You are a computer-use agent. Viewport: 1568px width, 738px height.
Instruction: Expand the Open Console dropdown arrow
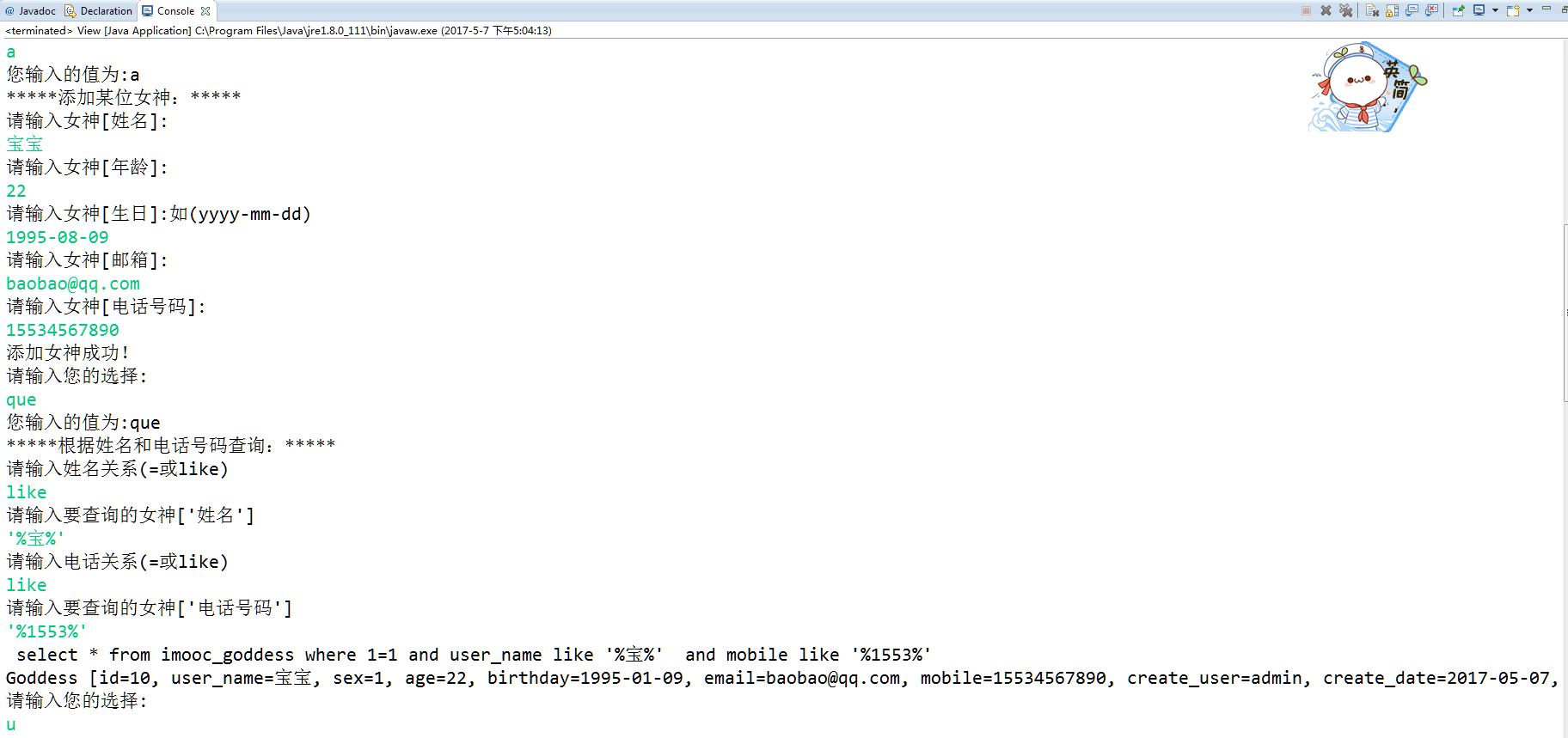click(1529, 10)
